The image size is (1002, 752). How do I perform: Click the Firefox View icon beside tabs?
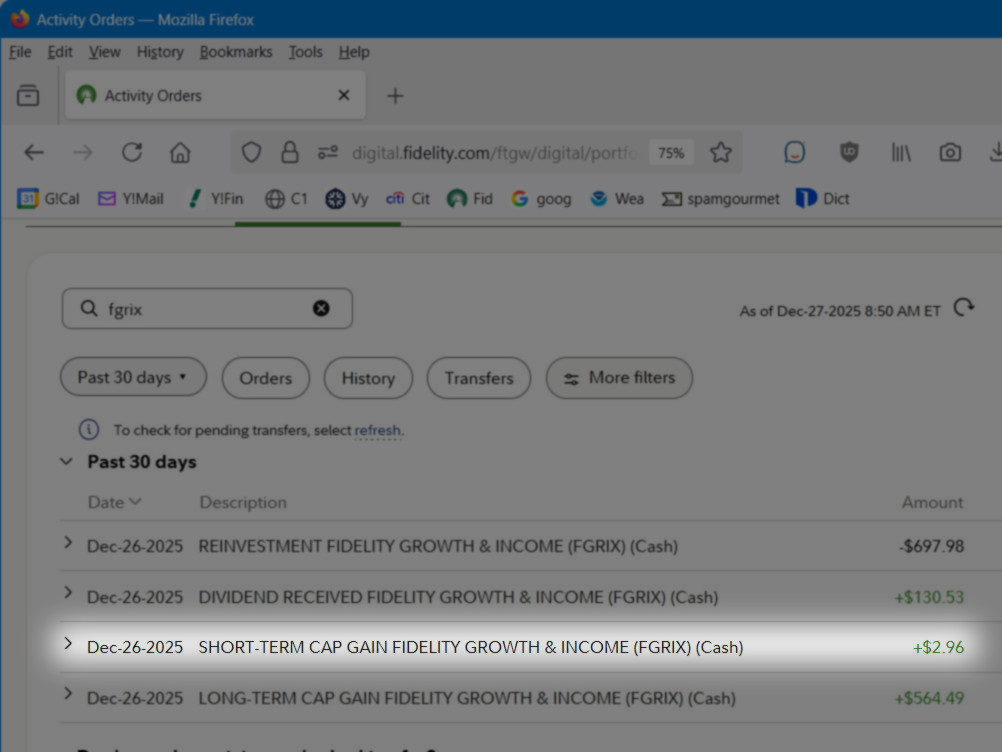pyautogui.click(x=27, y=96)
